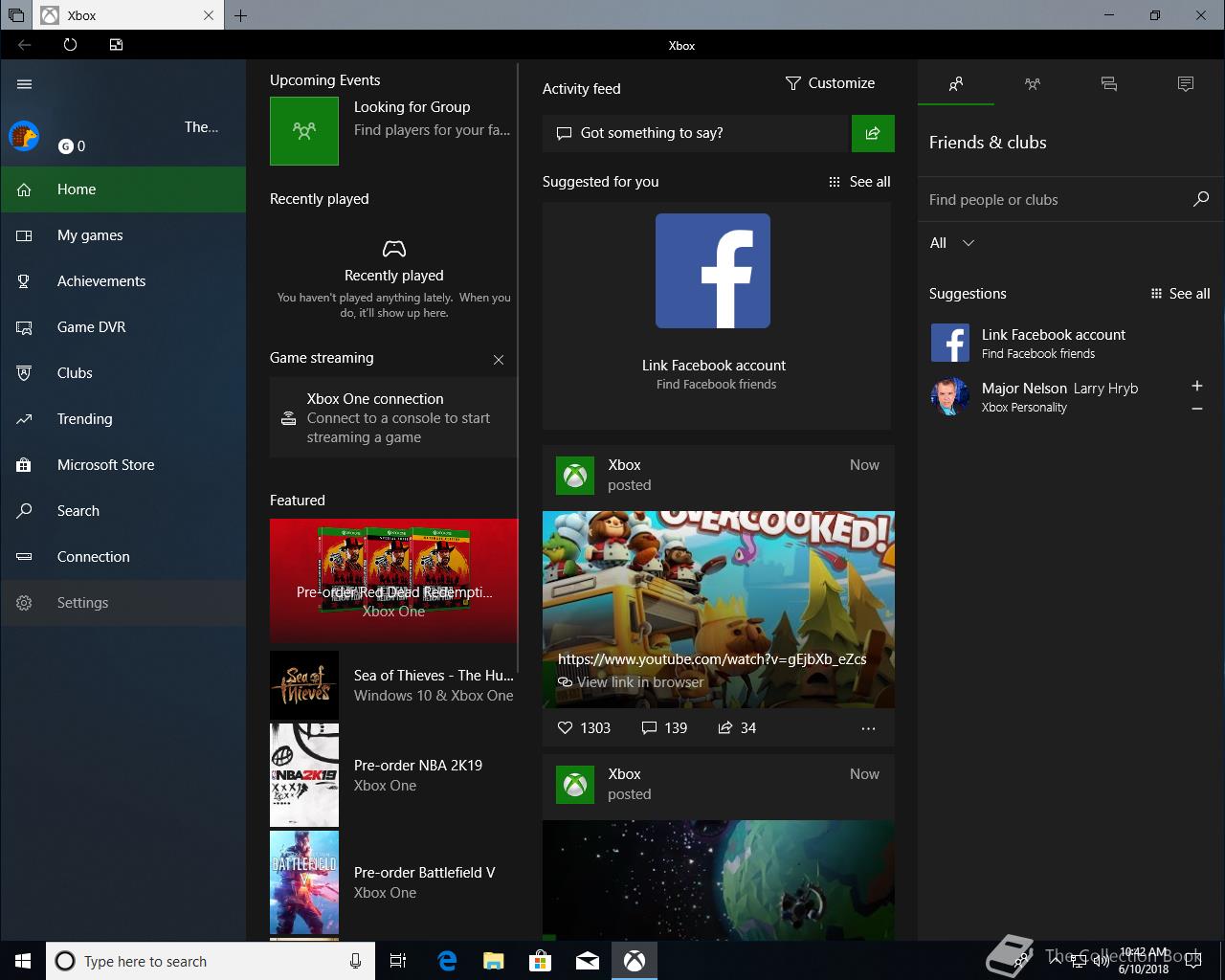Image resolution: width=1225 pixels, height=980 pixels.
Task: Launch Microsoft Edge from the taskbar
Action: coord(446,961)
